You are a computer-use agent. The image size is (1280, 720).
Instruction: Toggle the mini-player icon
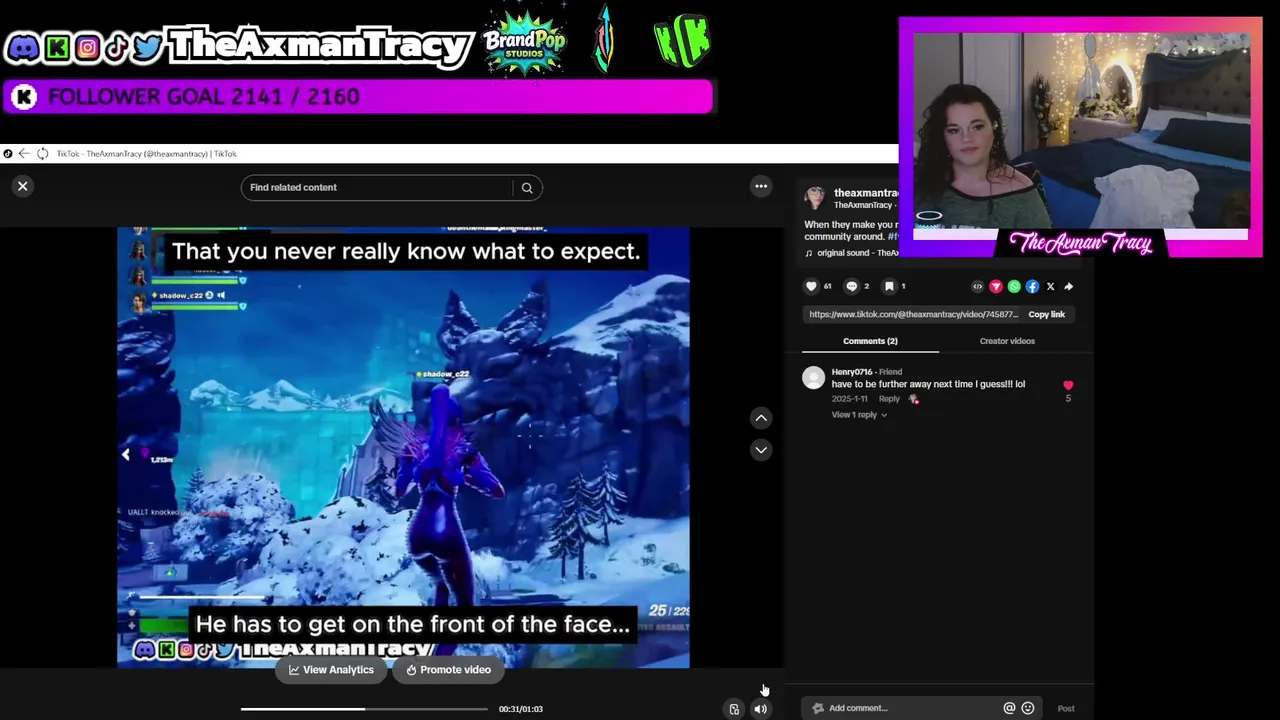[x=734, y=709]
